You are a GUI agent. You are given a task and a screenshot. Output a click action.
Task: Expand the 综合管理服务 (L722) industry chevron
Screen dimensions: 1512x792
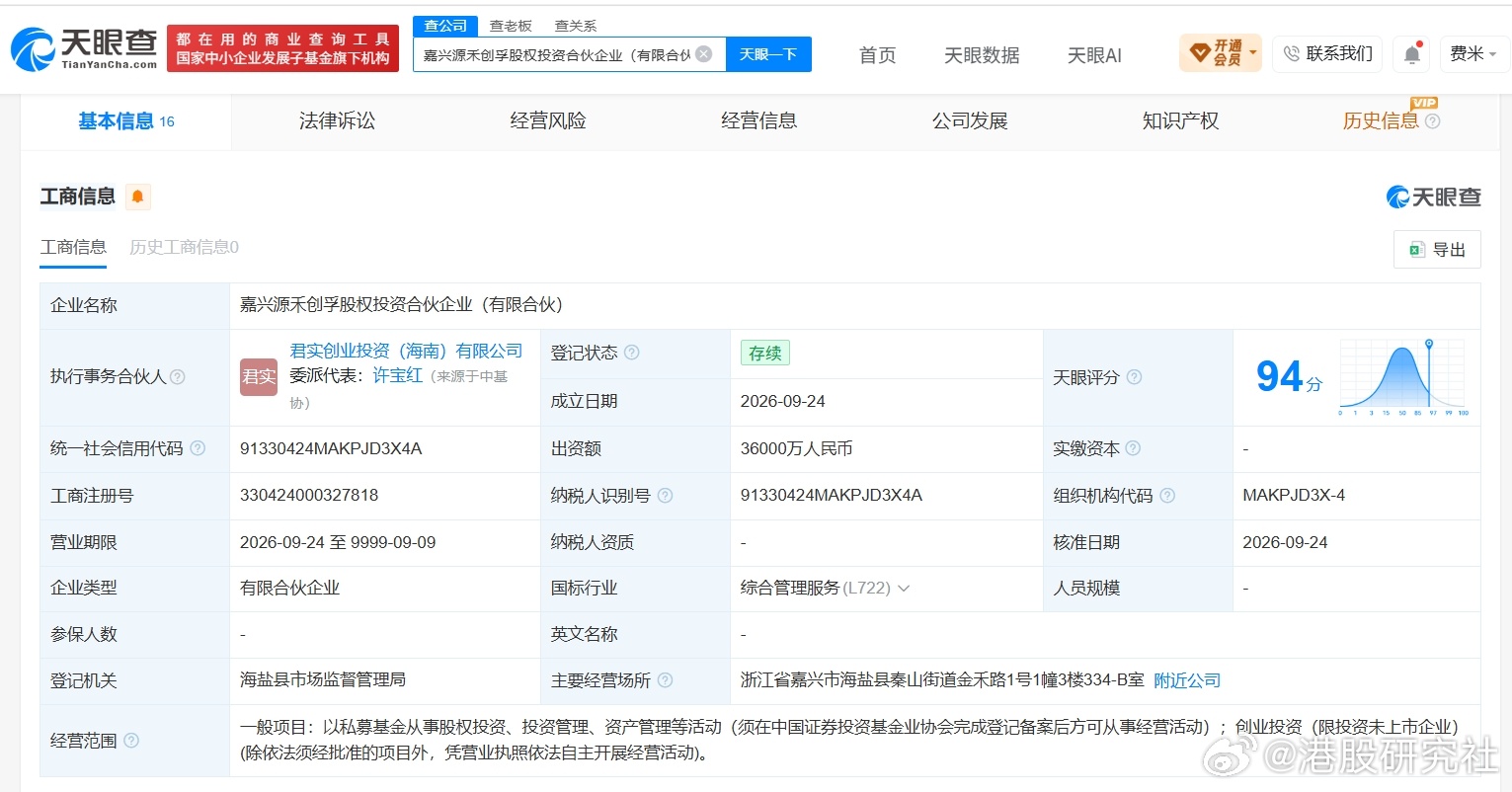point(903,589)
